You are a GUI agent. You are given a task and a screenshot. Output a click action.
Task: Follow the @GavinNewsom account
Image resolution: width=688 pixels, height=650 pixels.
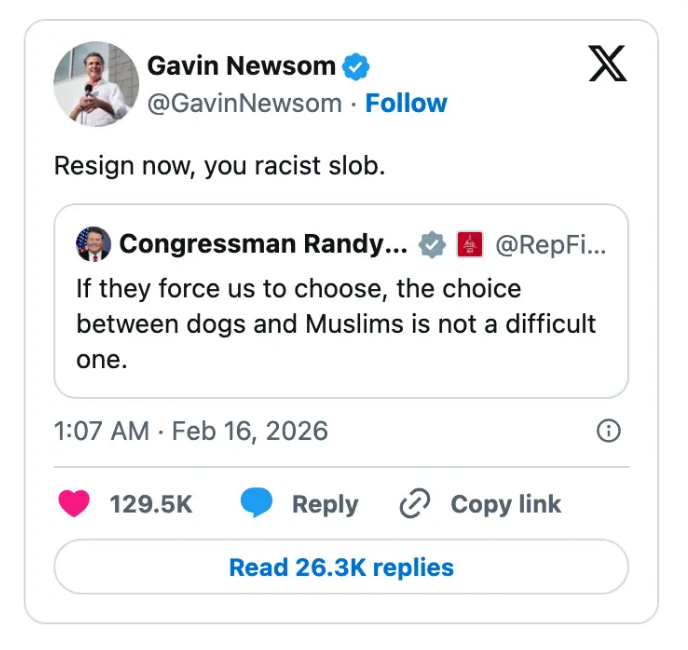pyautogui.click(x=406, y=103)
